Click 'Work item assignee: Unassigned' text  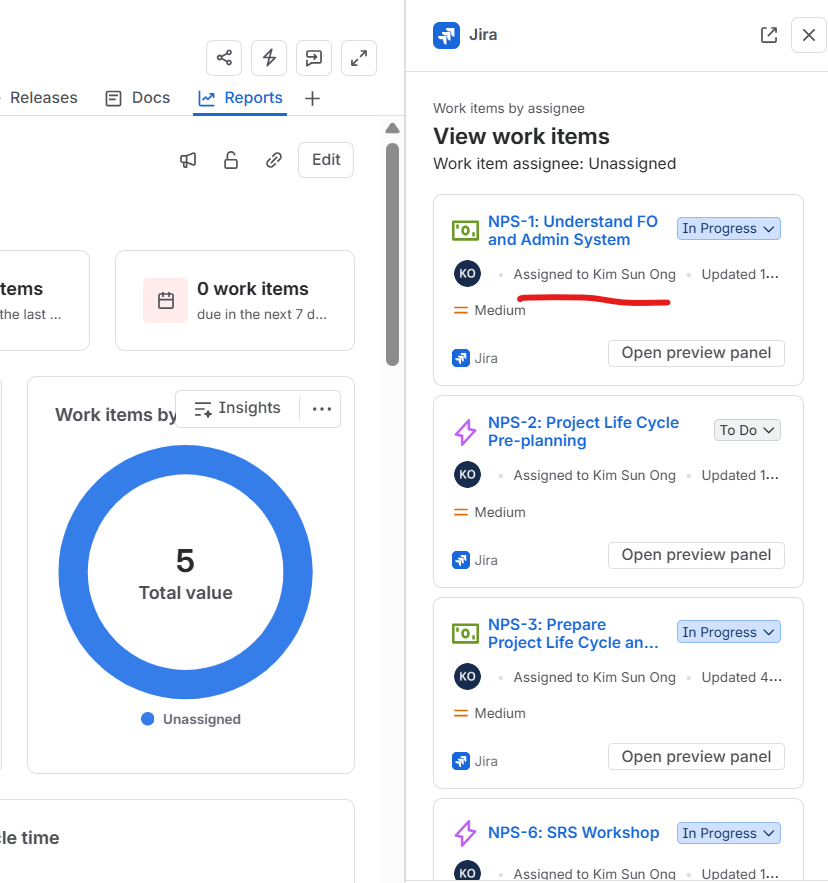[x=554, y=164]
